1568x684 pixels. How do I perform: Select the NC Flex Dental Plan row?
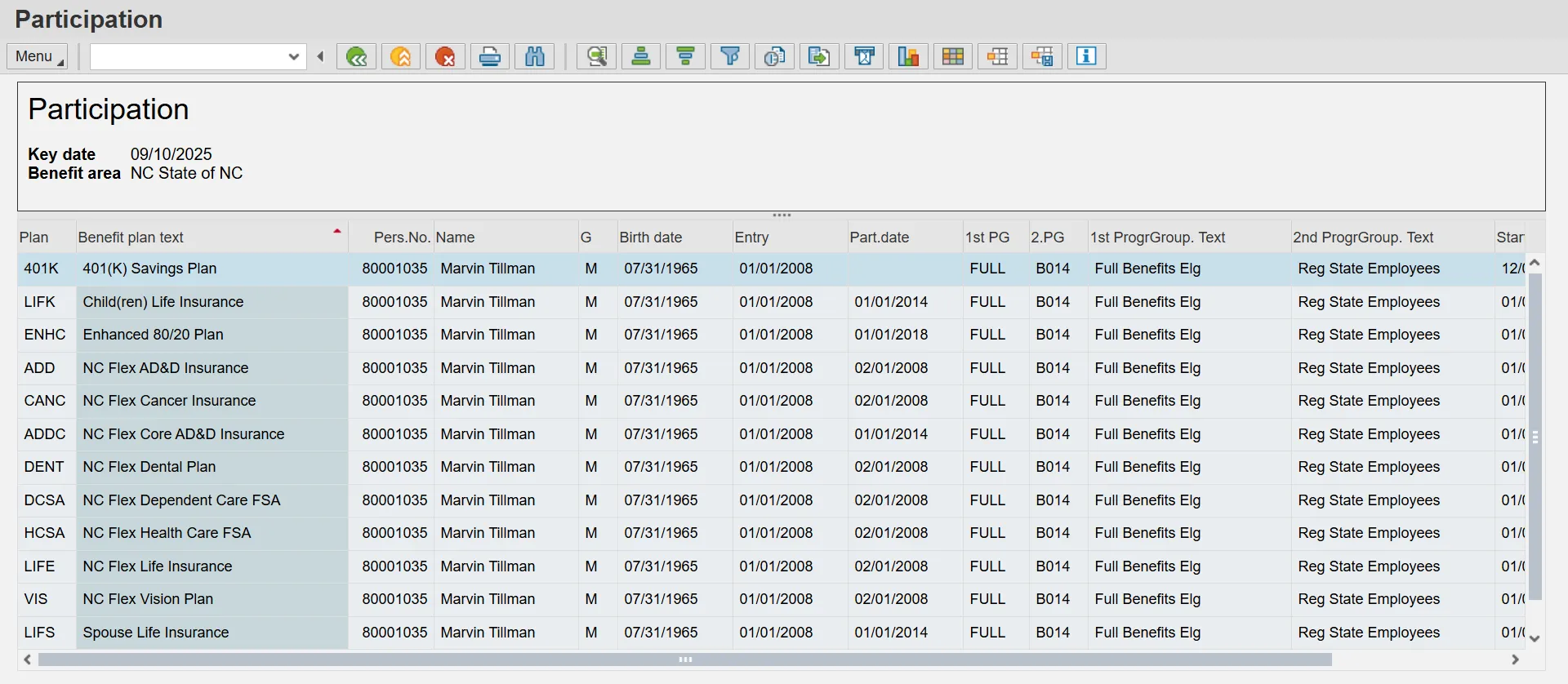point(149,467)
